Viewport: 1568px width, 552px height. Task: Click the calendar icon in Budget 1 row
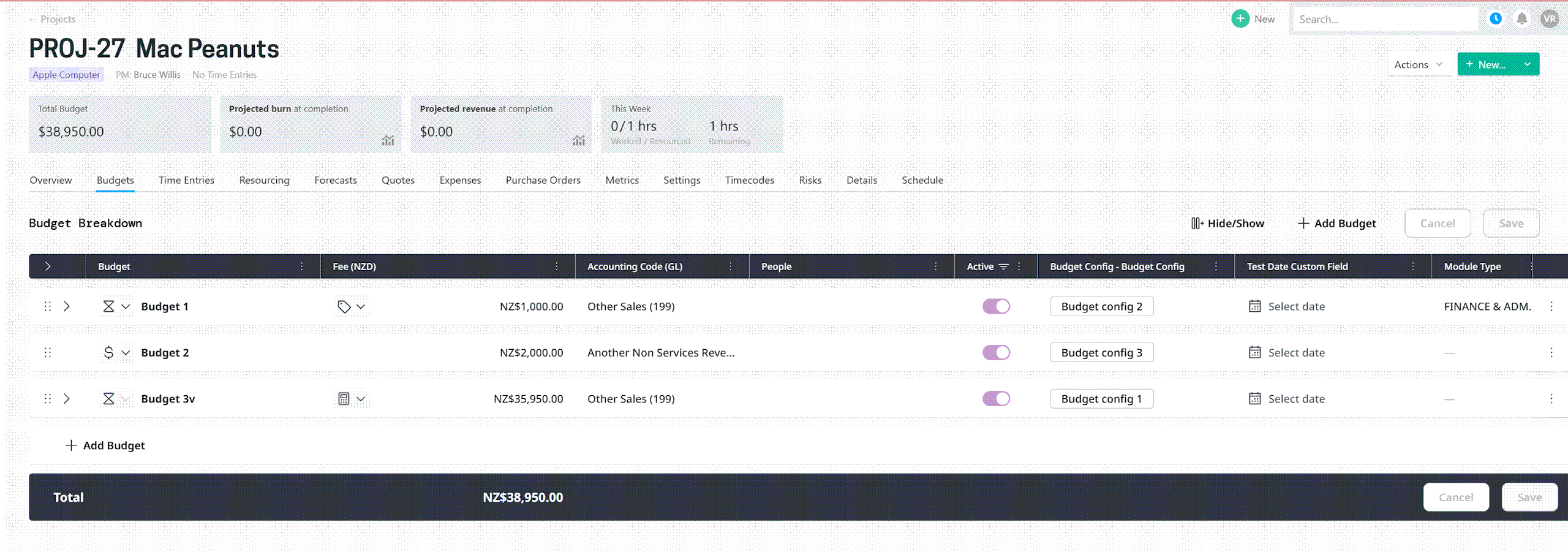click(x=1254, y=306)
